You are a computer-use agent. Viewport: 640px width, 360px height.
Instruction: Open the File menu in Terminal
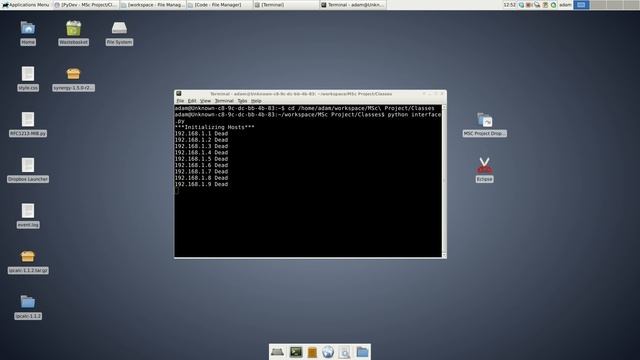[x=180, y=101]
